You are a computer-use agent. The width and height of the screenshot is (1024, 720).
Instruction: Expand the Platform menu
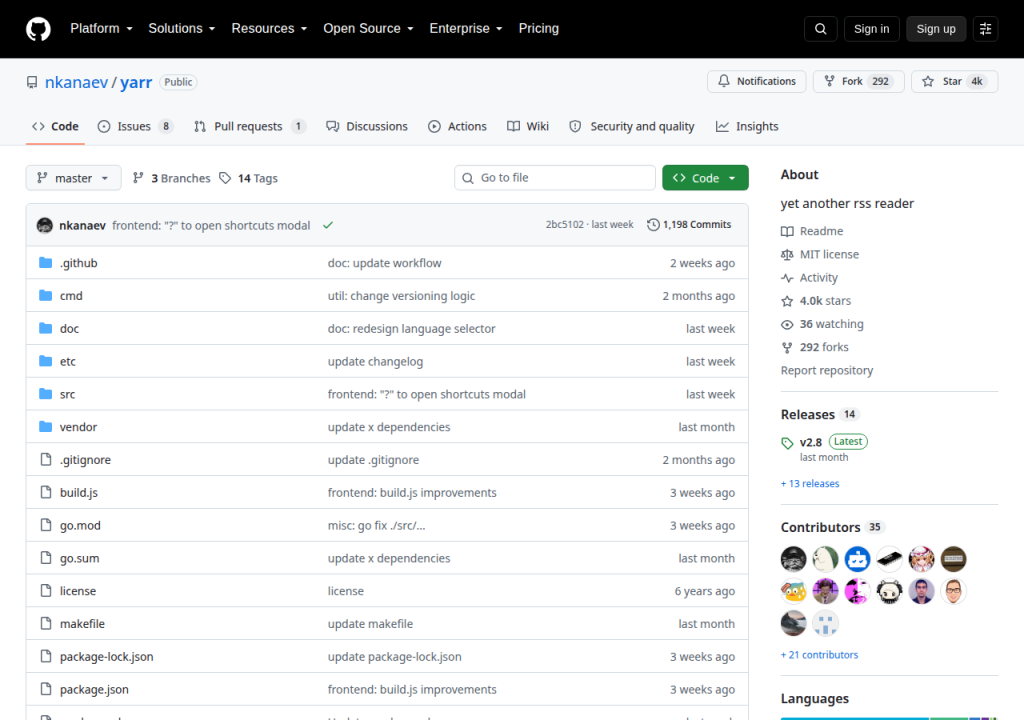point(101,29)
